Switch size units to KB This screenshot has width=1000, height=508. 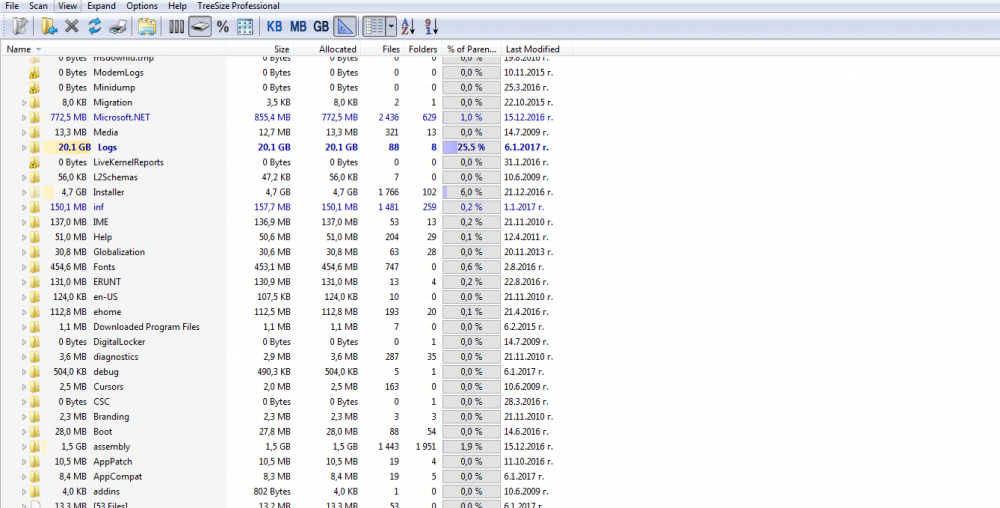click(274, 26)
